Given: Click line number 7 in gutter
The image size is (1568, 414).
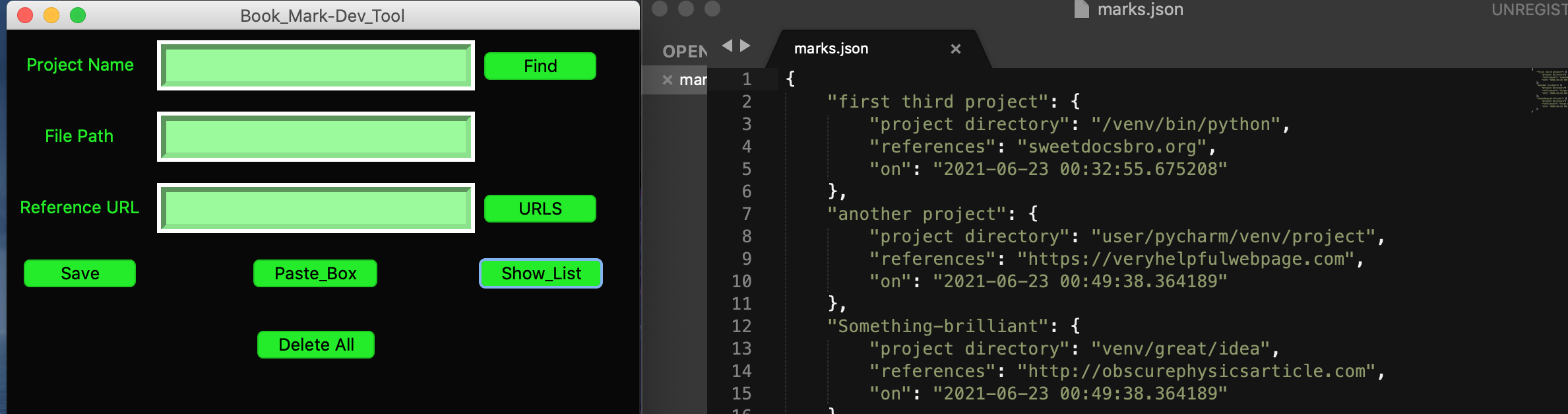Looking at the screenshot, I should (746, 214).
